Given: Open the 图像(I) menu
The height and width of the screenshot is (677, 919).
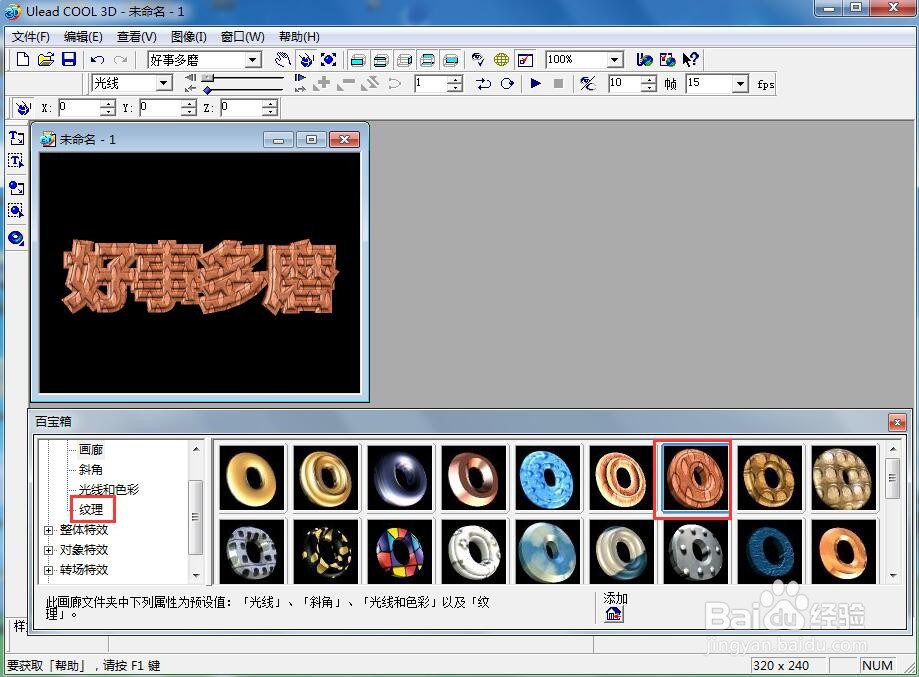Looking at the screenshot, I should pos(189,37).
